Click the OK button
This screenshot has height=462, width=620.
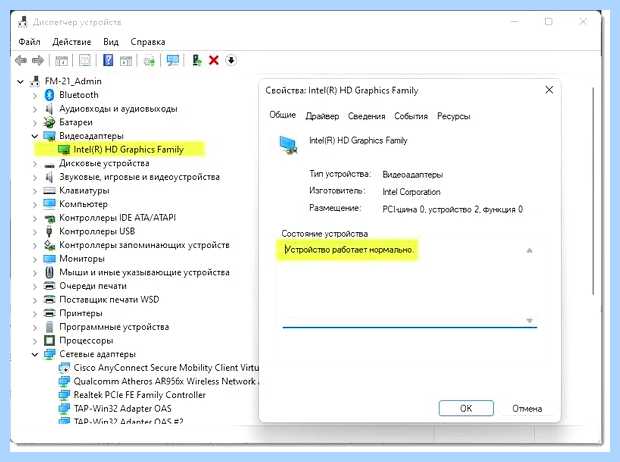tap(466, 408)
